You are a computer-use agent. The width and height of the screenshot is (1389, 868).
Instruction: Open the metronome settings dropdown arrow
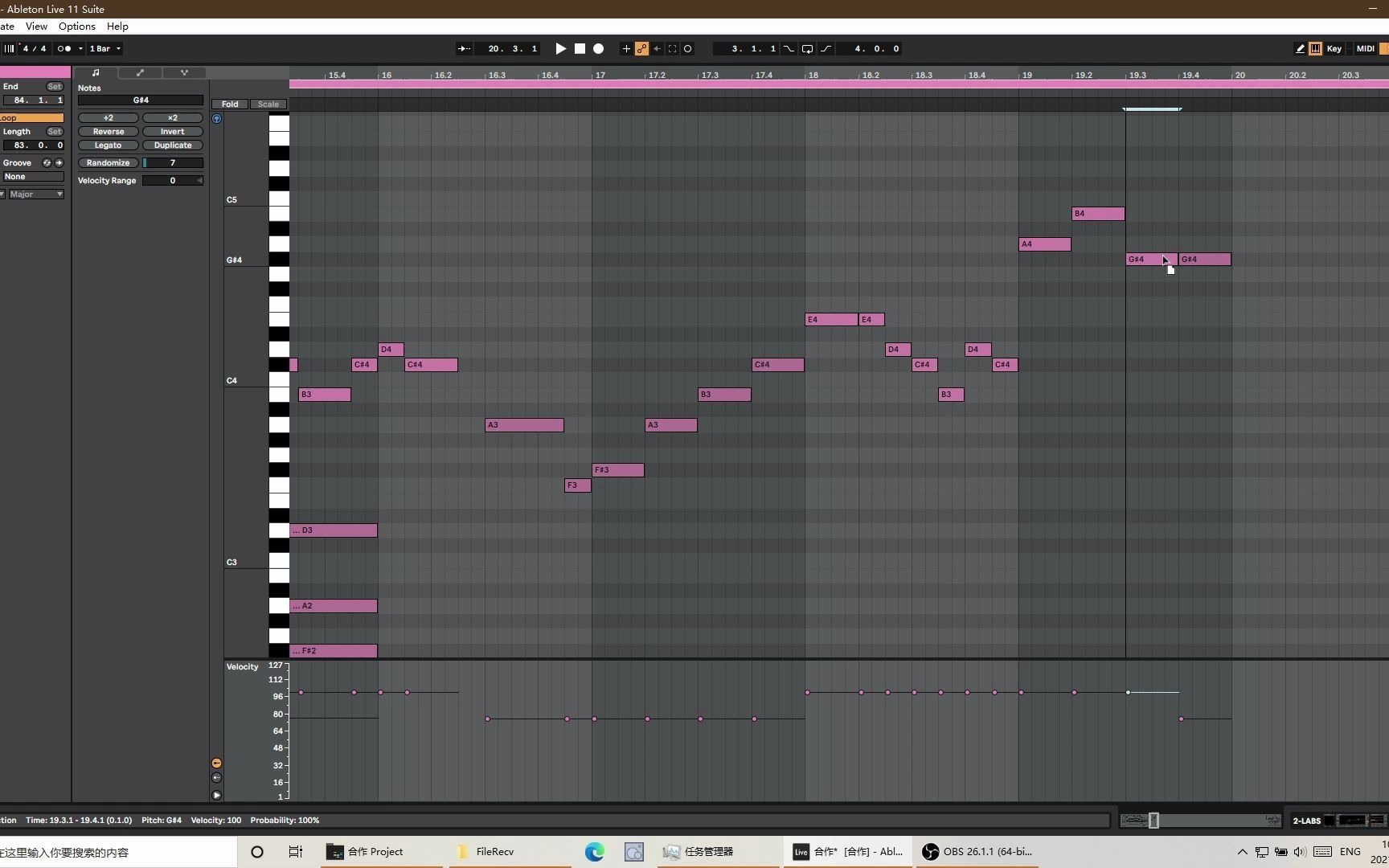coord(80,49)
